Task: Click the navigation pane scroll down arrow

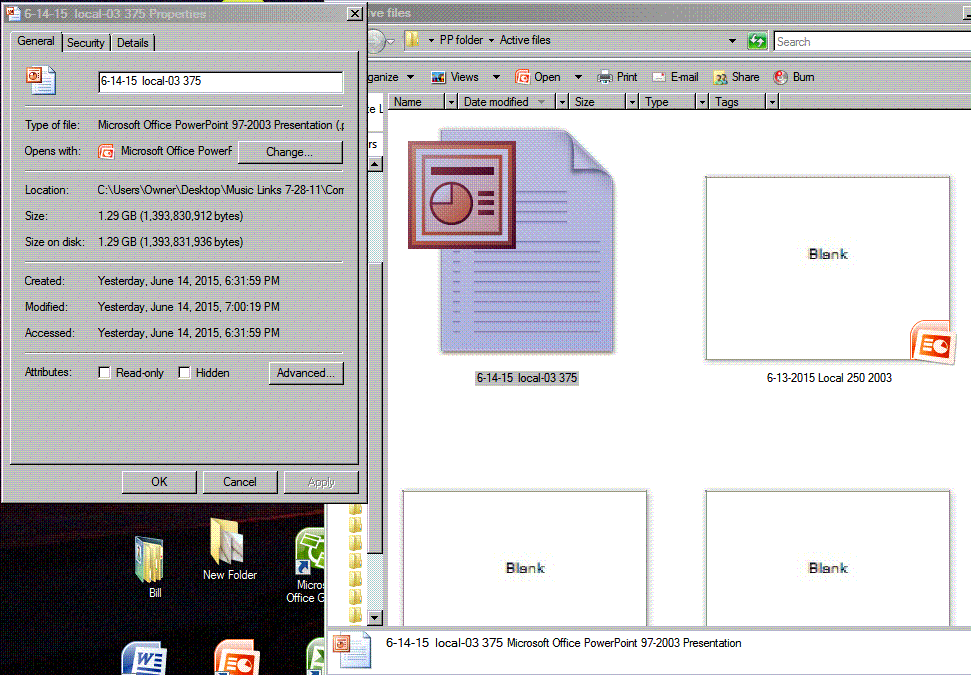Action: pyautogui.click(x=375, y=617)
